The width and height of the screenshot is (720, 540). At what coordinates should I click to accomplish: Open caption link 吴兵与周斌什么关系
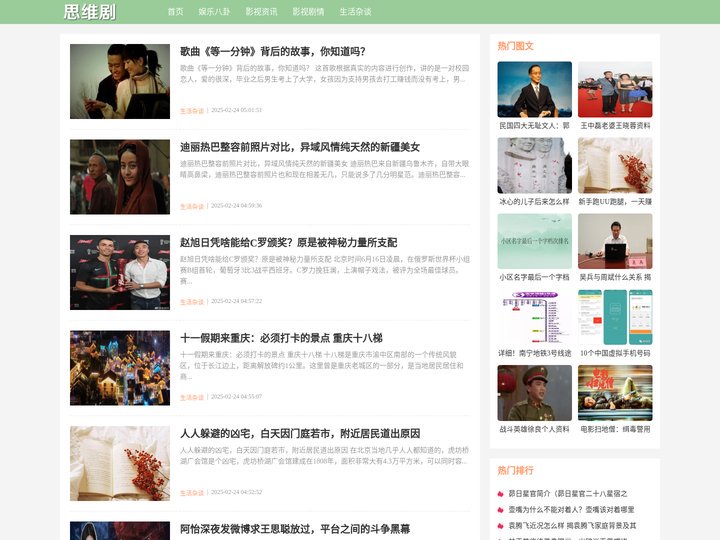click(x=615, y=277)
